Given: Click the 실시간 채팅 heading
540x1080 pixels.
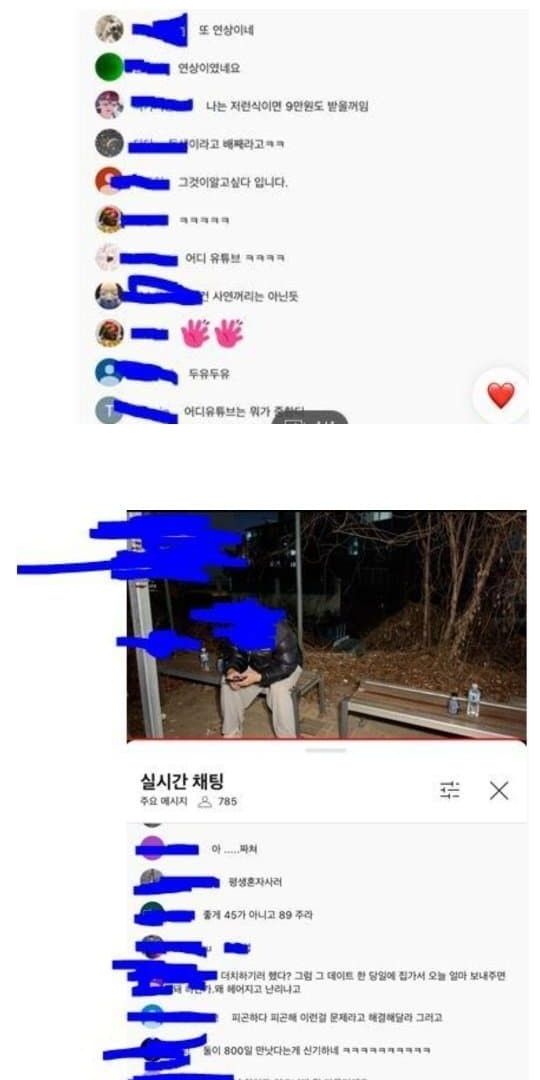Looking at the screenshot, I should 182,781.
